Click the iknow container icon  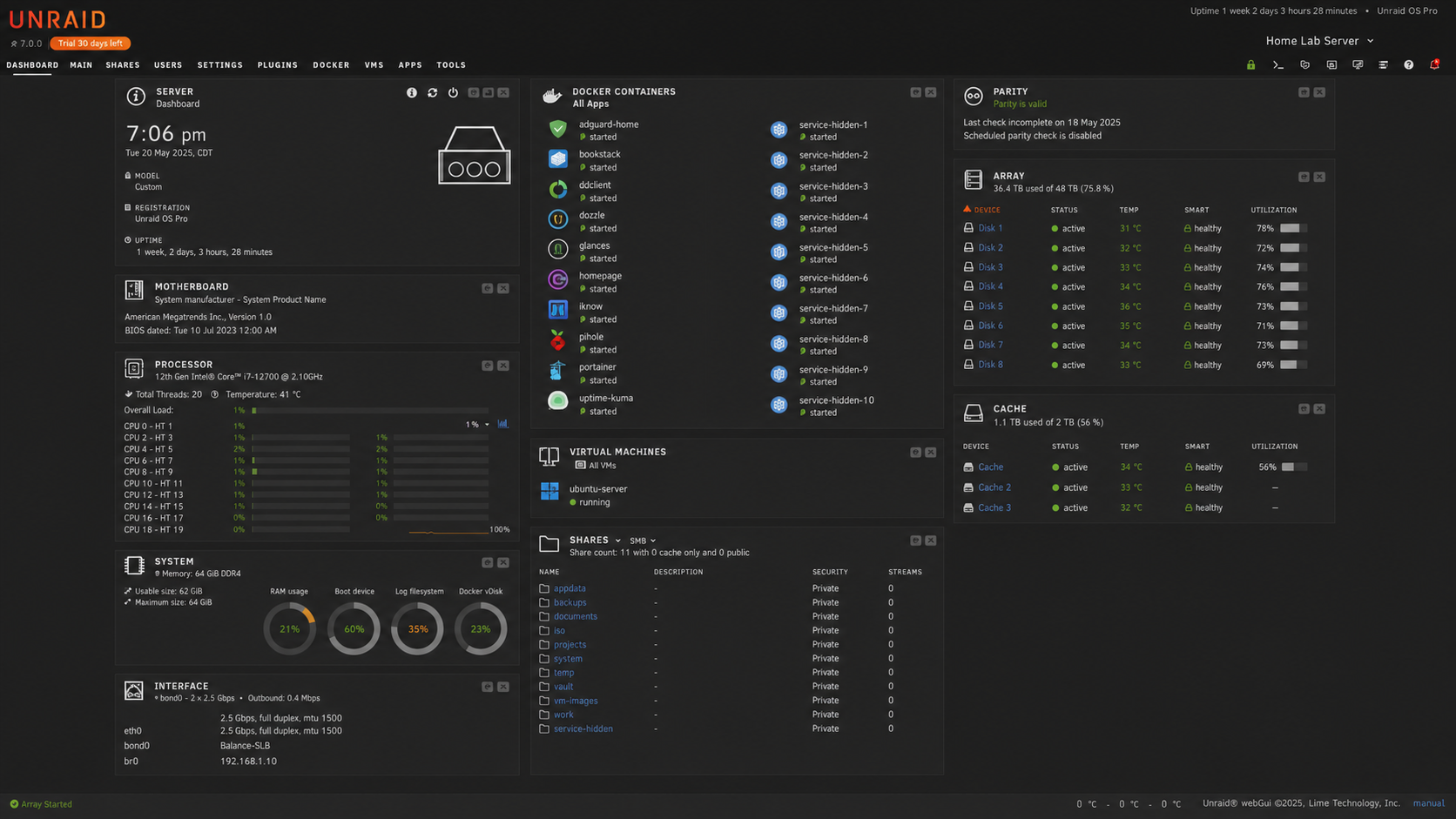pyautogui.click(x=558, y=310)
